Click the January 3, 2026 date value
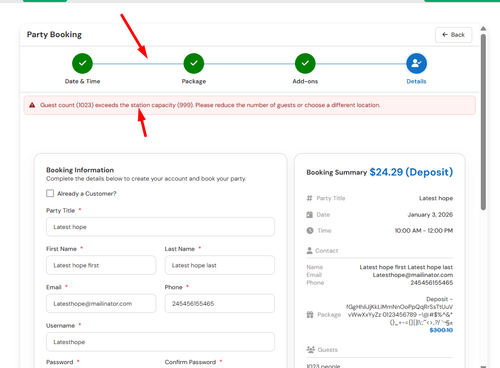 (x=430, y=215)
